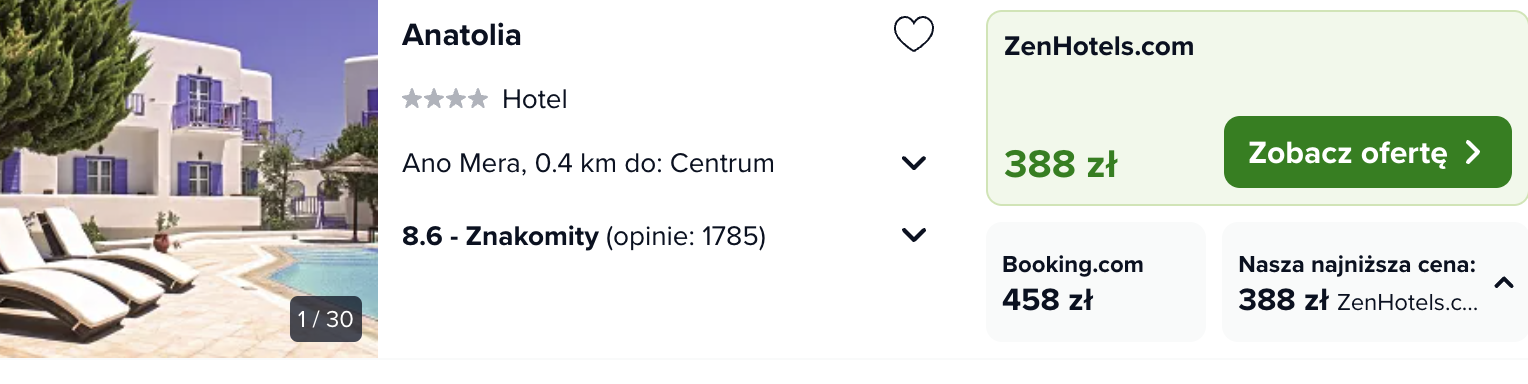Open the hotel pool photo thumbnail
1528x384 pixels.
pyautogui.click(x=189, y=179)
